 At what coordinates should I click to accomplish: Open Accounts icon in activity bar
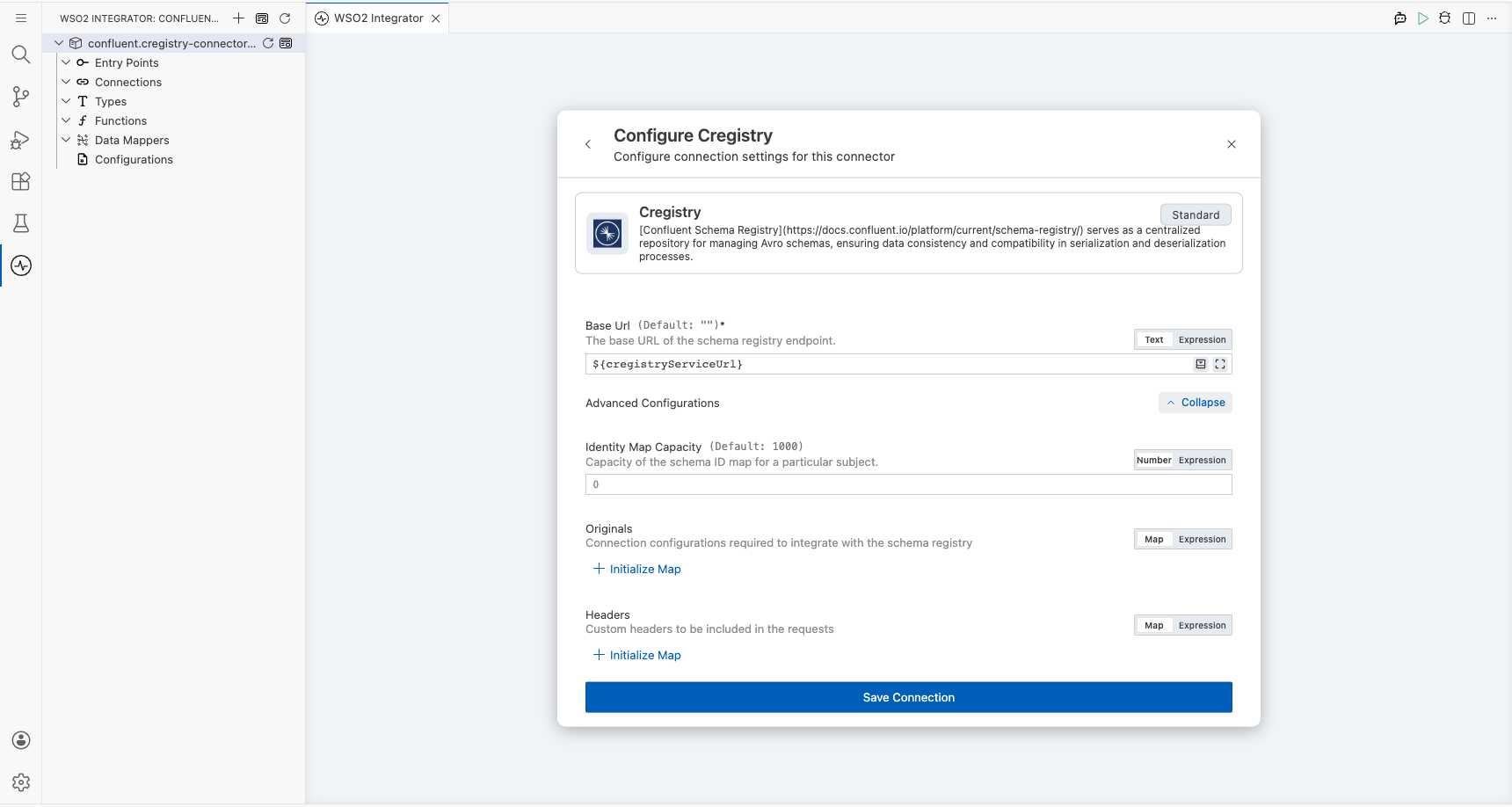(x=21, y=740)
